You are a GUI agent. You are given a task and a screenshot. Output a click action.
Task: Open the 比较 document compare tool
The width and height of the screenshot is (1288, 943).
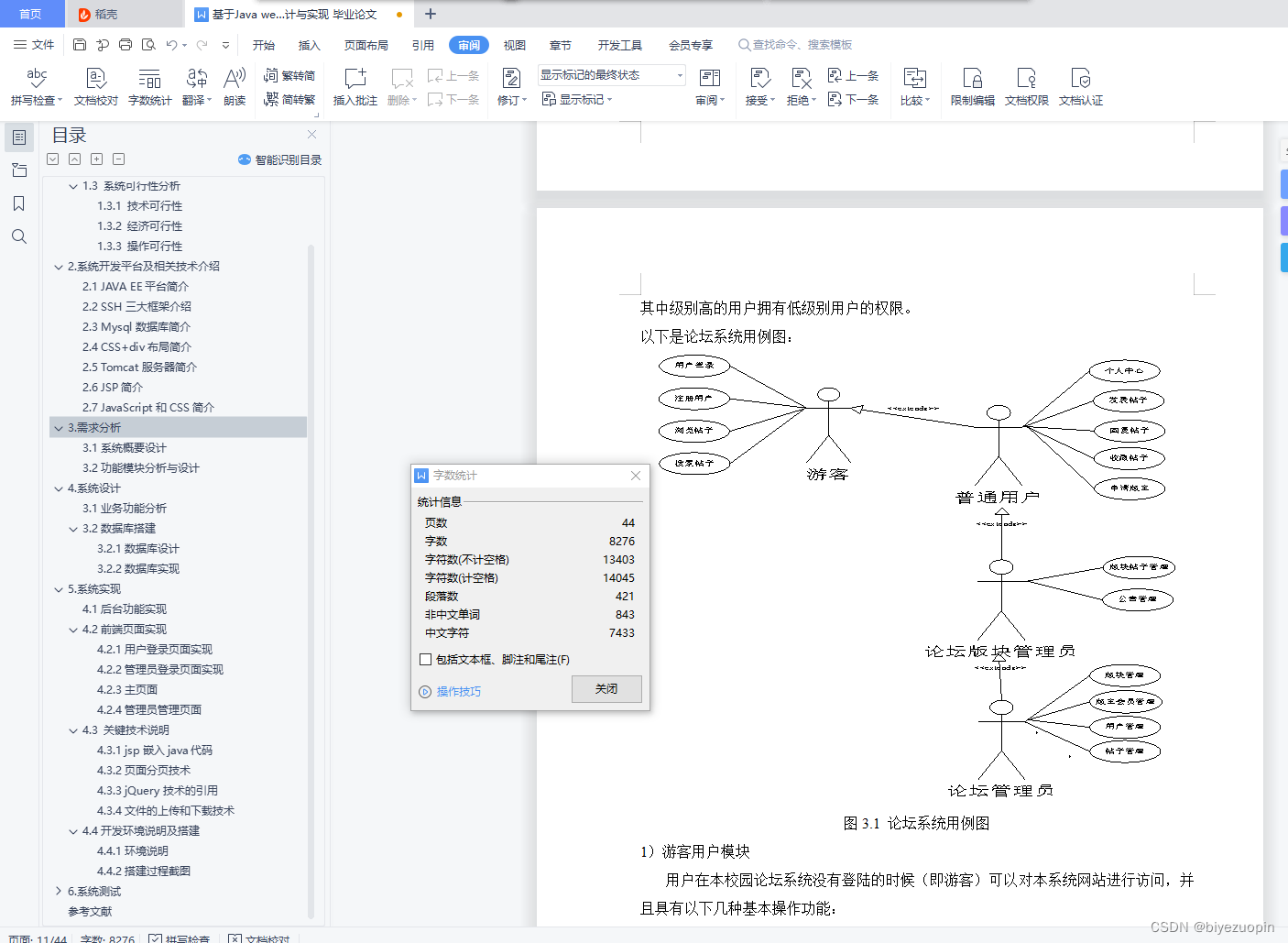[x=914, y=87]
